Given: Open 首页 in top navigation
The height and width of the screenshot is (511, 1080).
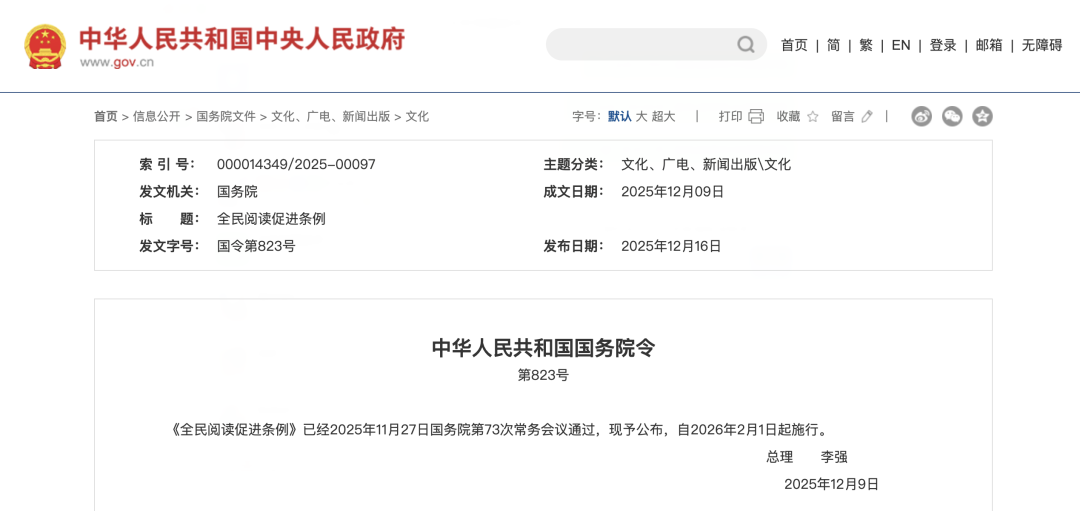Looking at the screenshot, I should click(794, 45).
